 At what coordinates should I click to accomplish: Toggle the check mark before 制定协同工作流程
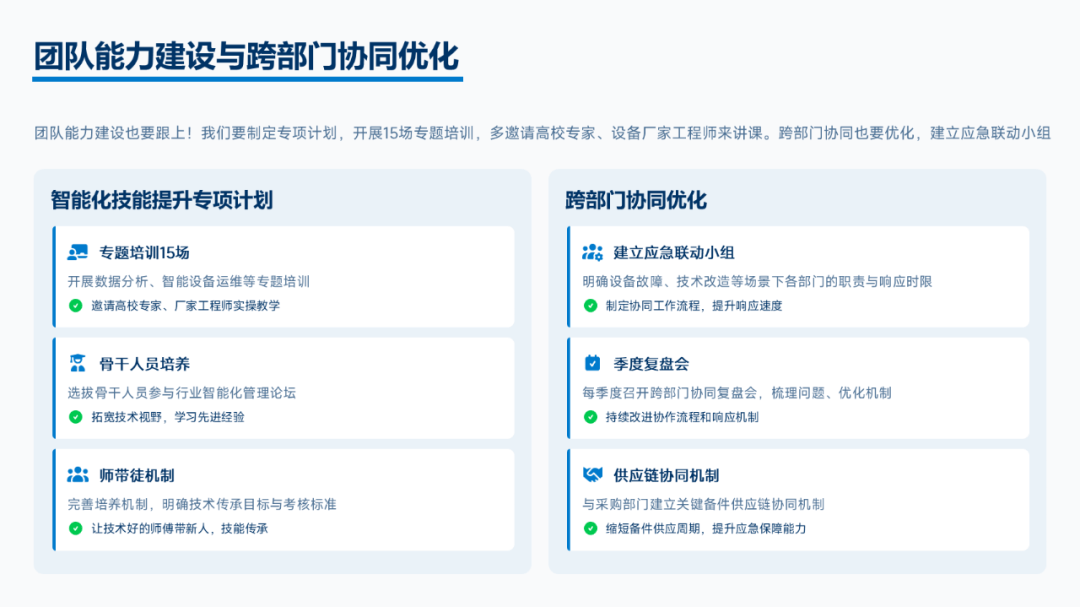(590, 306)
